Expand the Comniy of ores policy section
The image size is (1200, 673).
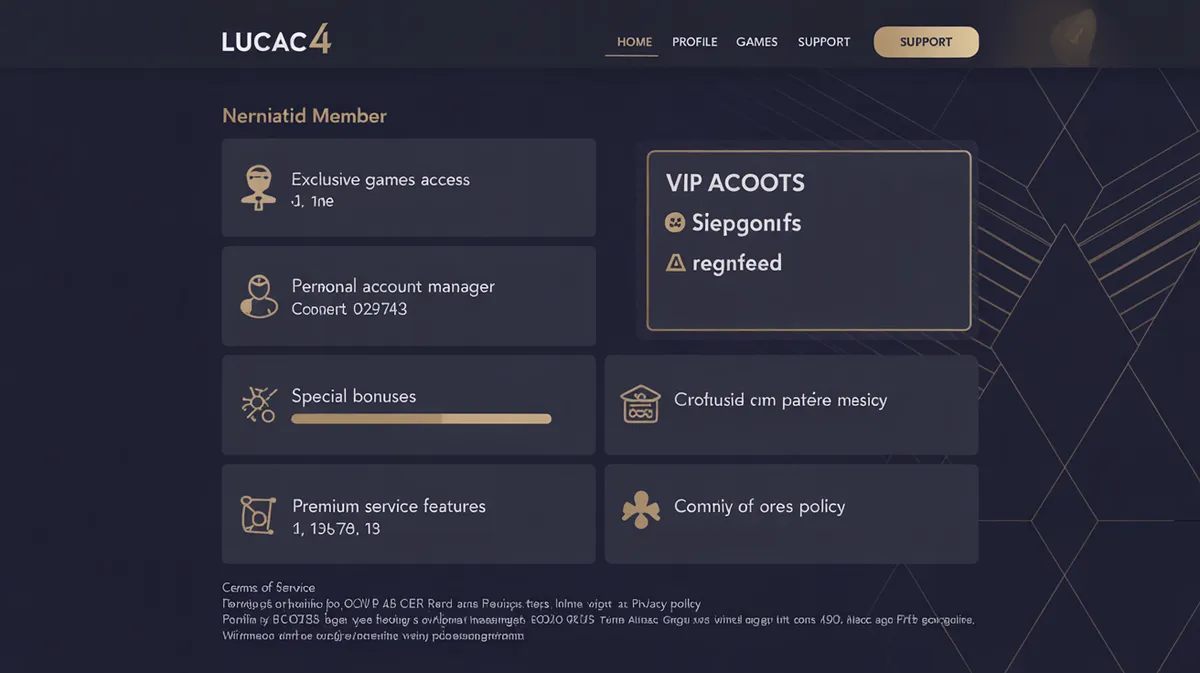tap(790, 514)
